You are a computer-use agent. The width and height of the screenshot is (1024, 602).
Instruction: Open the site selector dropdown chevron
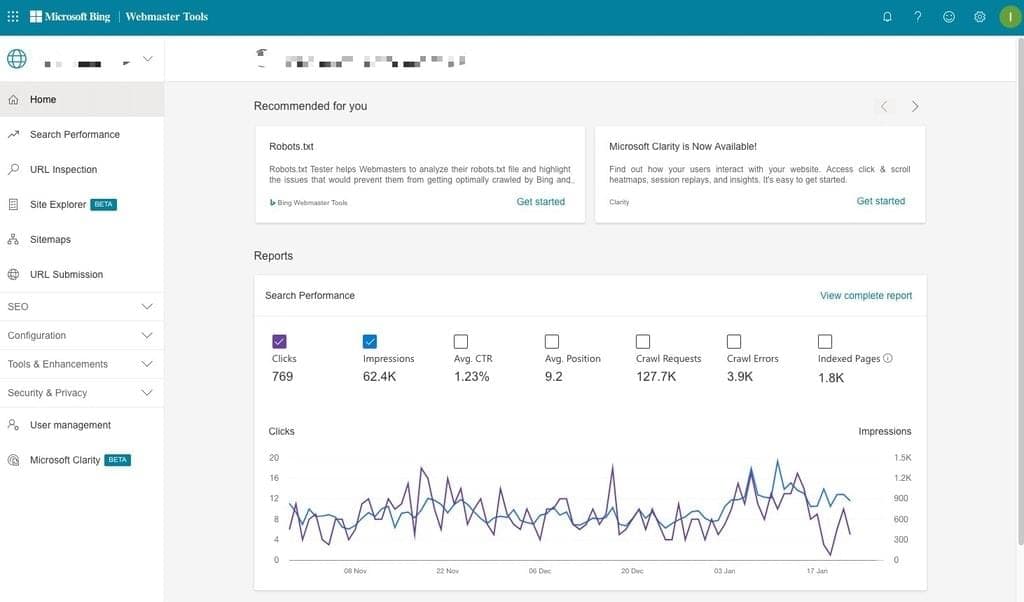tap(148, 59)
